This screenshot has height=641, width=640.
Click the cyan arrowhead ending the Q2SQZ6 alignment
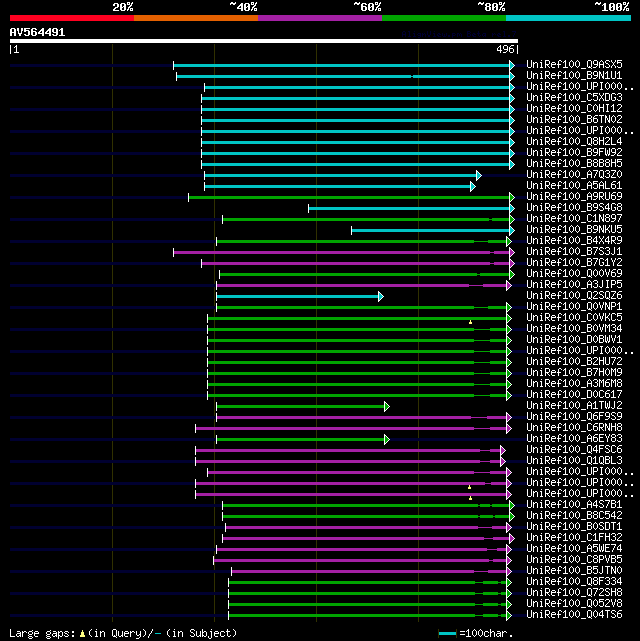381,296
